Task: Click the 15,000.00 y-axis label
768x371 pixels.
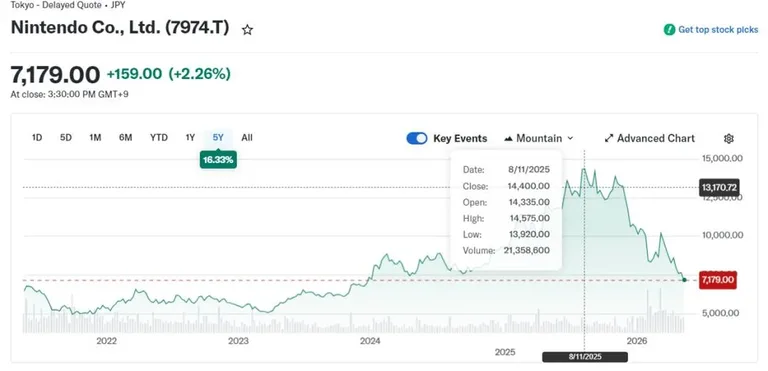Action: 722,158
